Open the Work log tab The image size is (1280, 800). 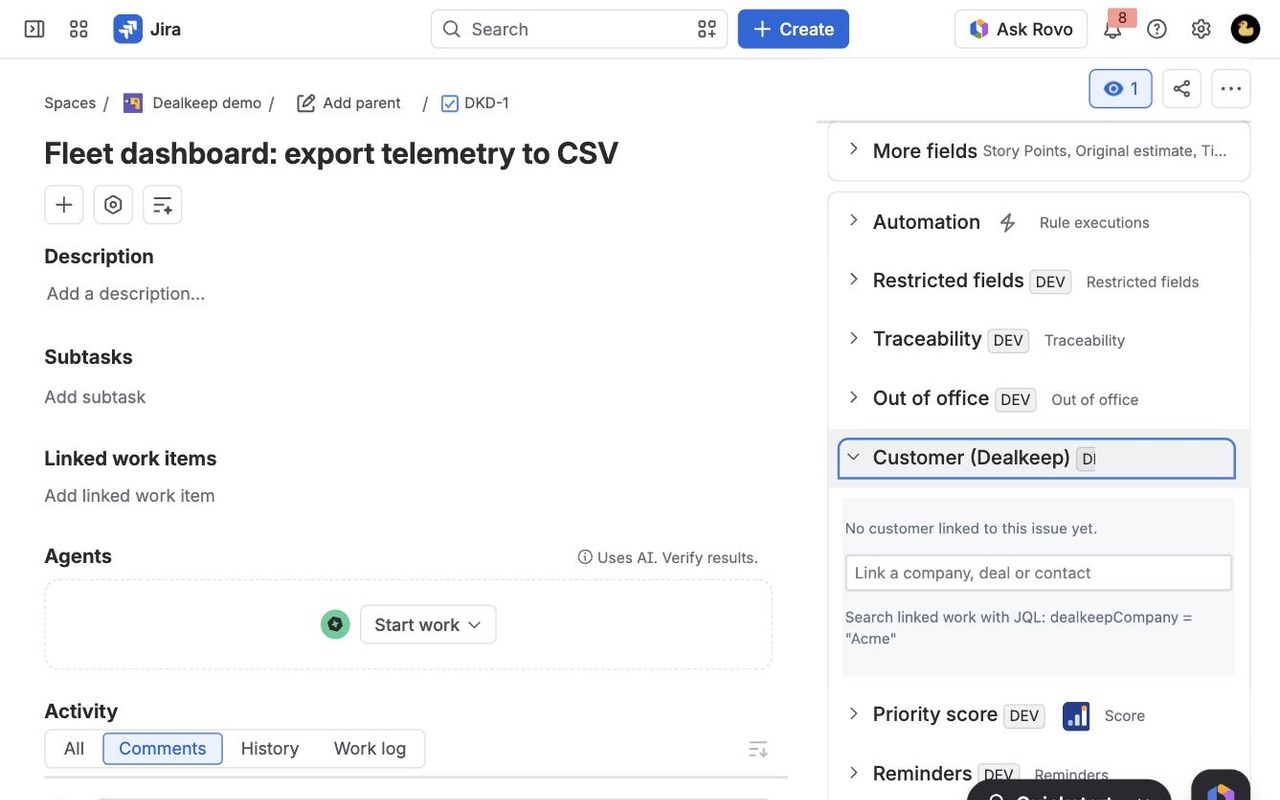click(x=370, y=748)
